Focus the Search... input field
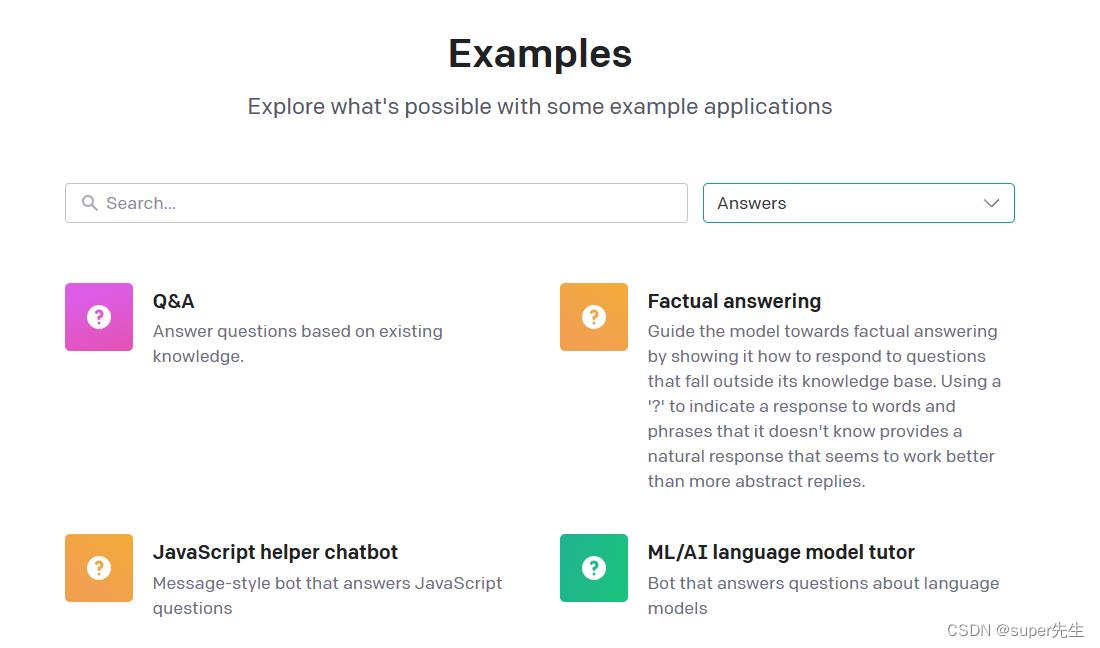 tap(376, 203)
